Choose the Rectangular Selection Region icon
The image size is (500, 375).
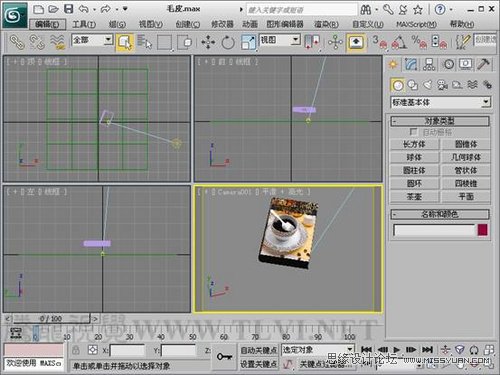click(165, 42)
